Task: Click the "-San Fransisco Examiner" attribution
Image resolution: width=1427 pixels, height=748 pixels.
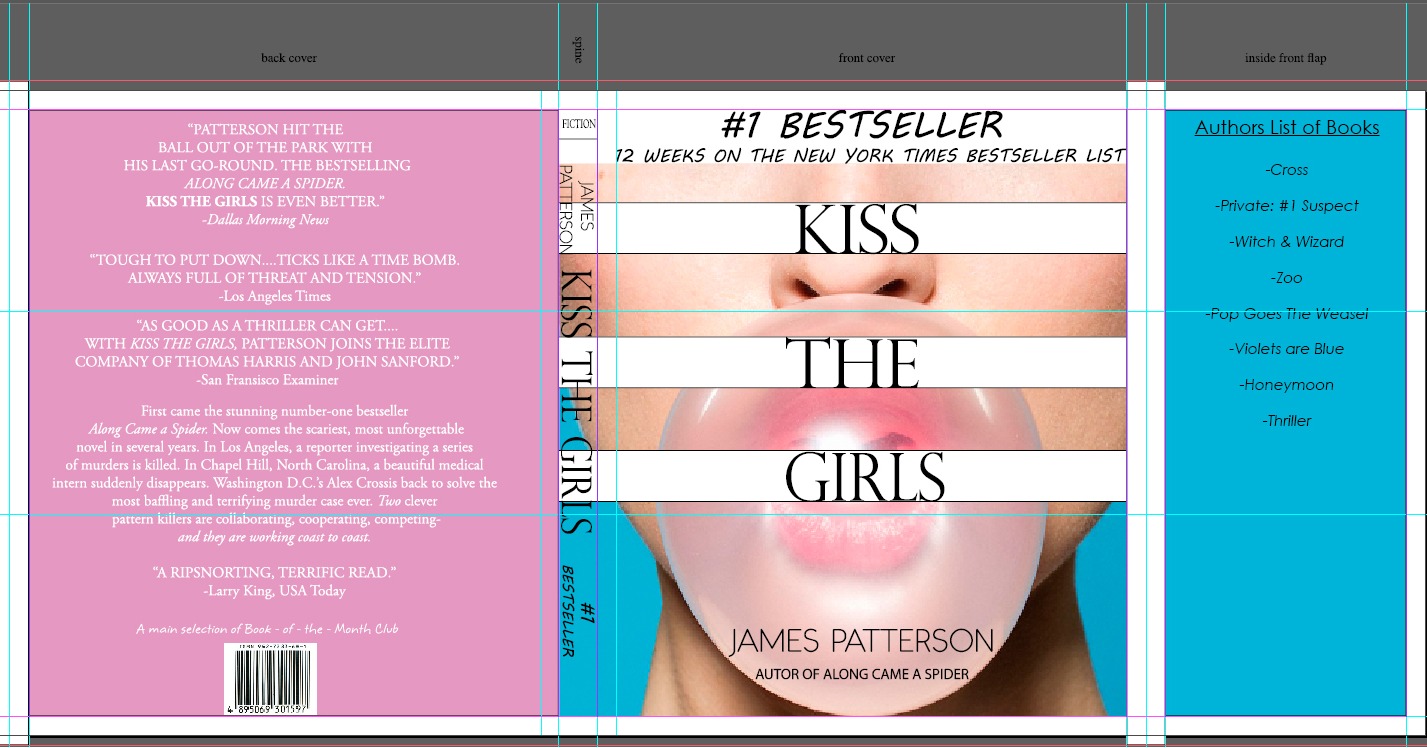Action: click(268, 380)
